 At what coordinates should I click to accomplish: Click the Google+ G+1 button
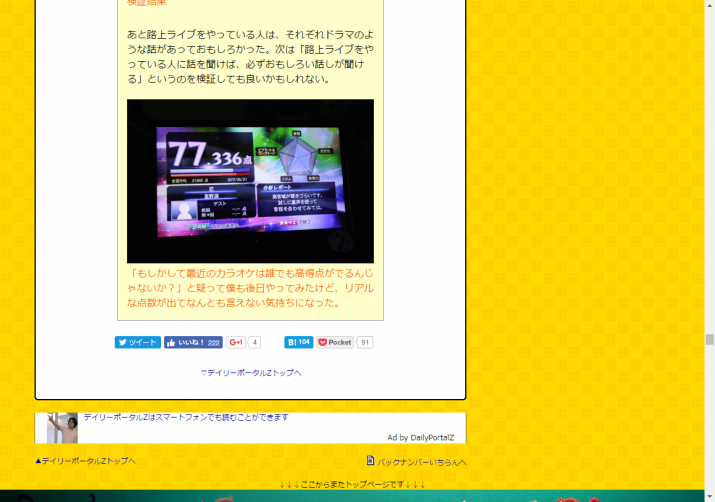(x=235, y=342)
